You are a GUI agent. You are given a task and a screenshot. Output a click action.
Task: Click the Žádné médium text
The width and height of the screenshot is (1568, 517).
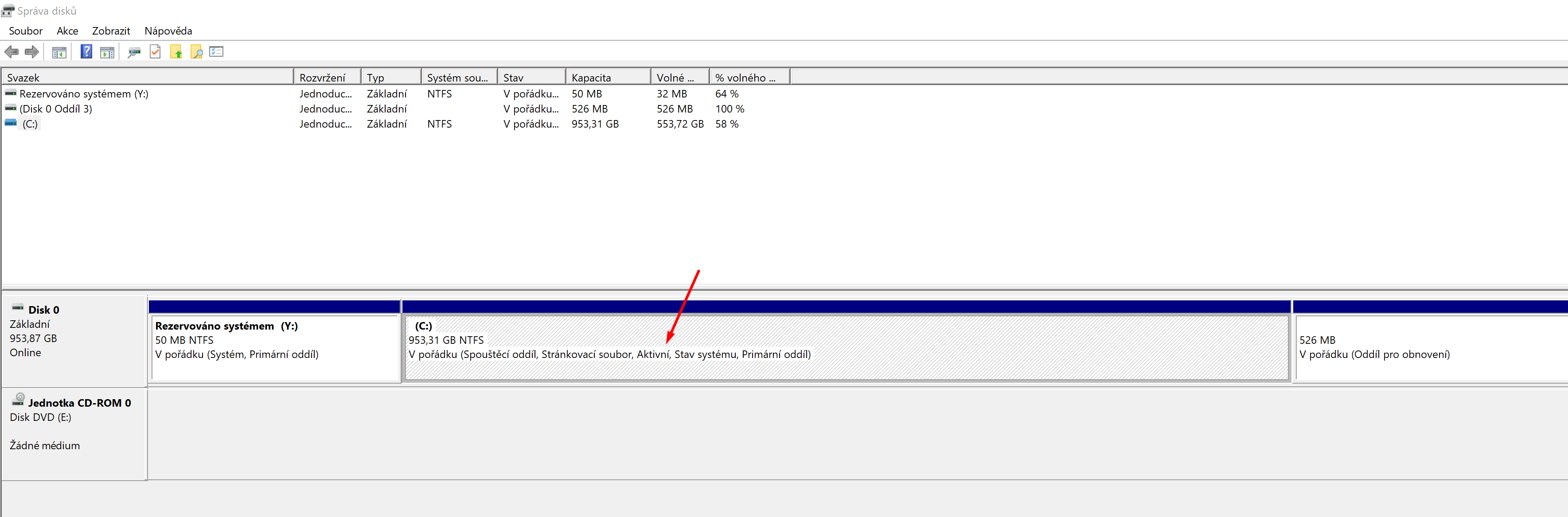point(44,445)
